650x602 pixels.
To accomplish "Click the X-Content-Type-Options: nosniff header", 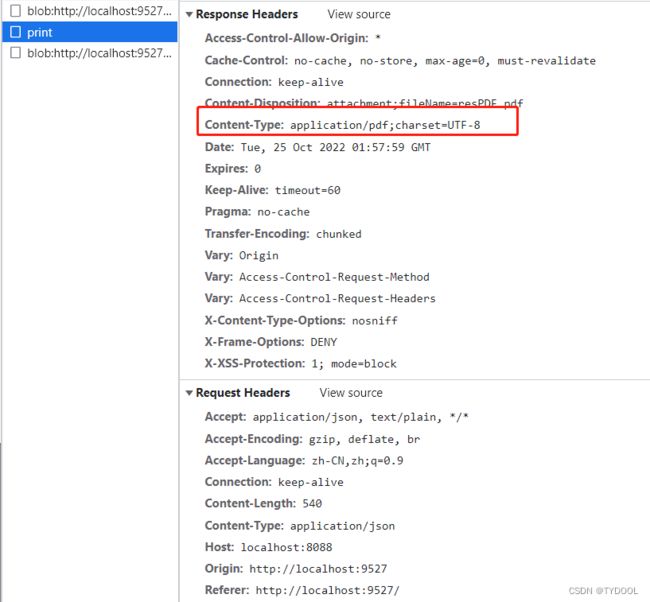I will point(301,320).
